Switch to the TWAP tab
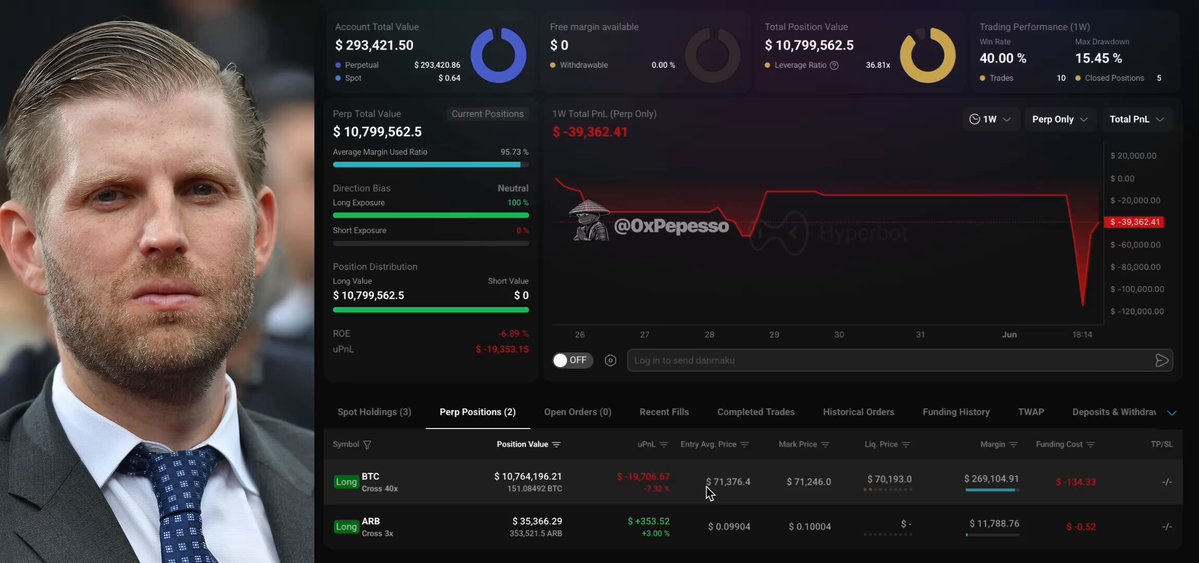 coord(1031,412)
